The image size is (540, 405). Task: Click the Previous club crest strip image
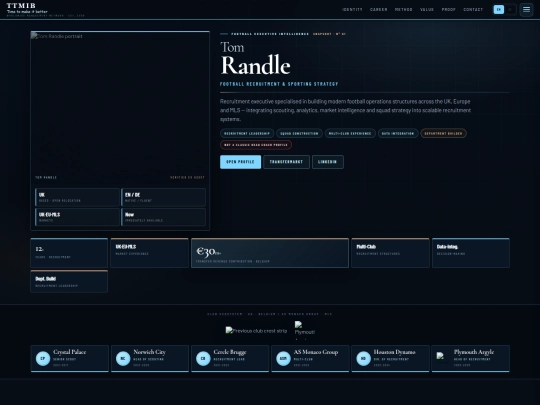click(256, 331)
